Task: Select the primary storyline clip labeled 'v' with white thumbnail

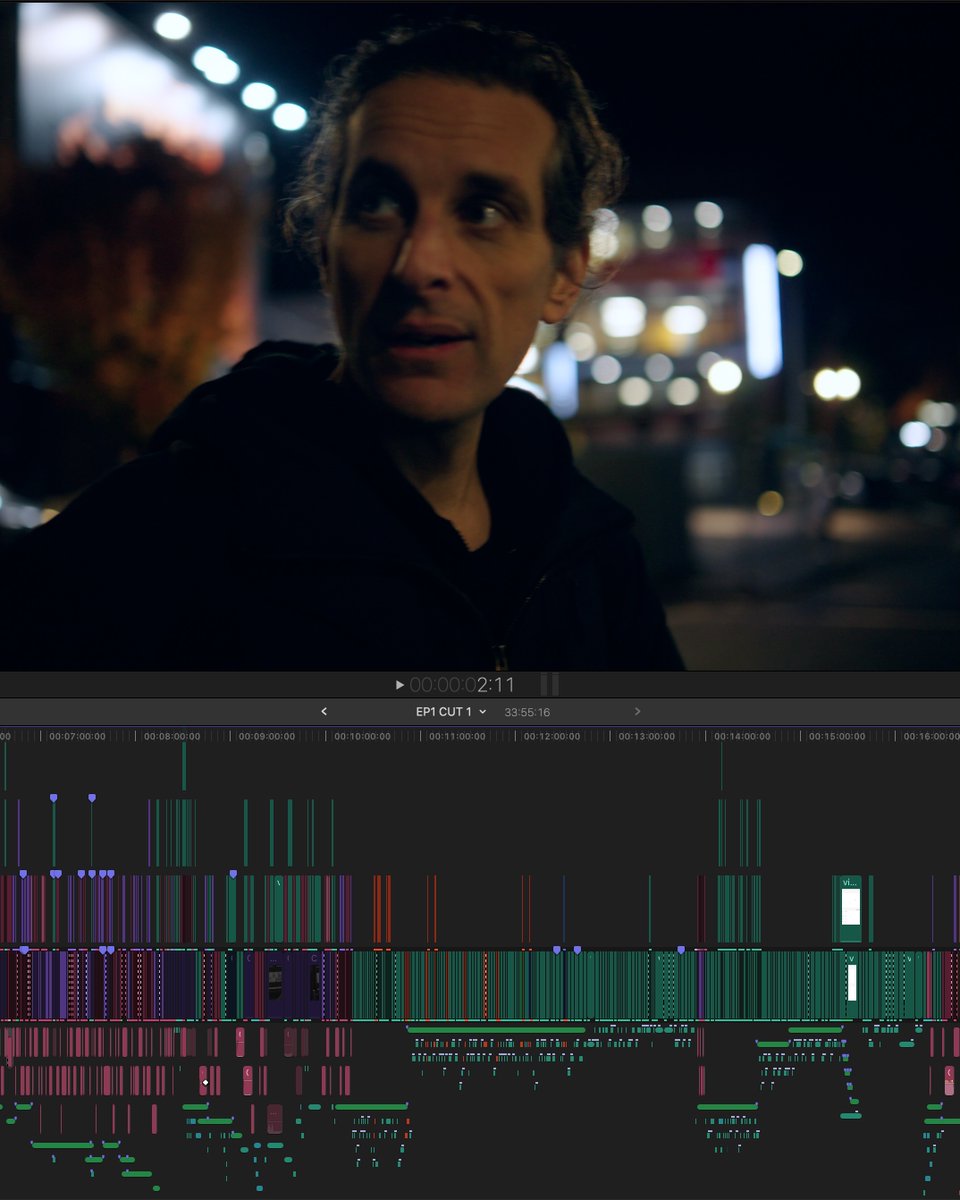Action: click(x=852, y=984)
